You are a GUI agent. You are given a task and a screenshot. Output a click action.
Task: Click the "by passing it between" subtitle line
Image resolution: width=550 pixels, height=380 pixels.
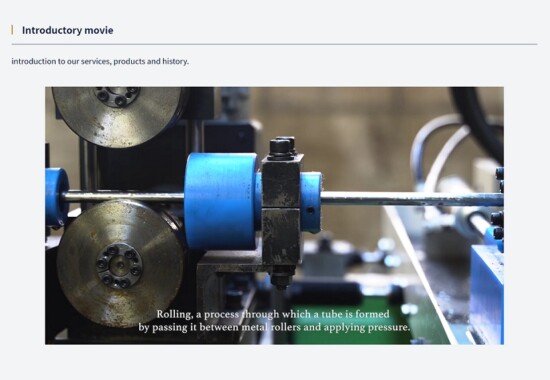(274, 327)
